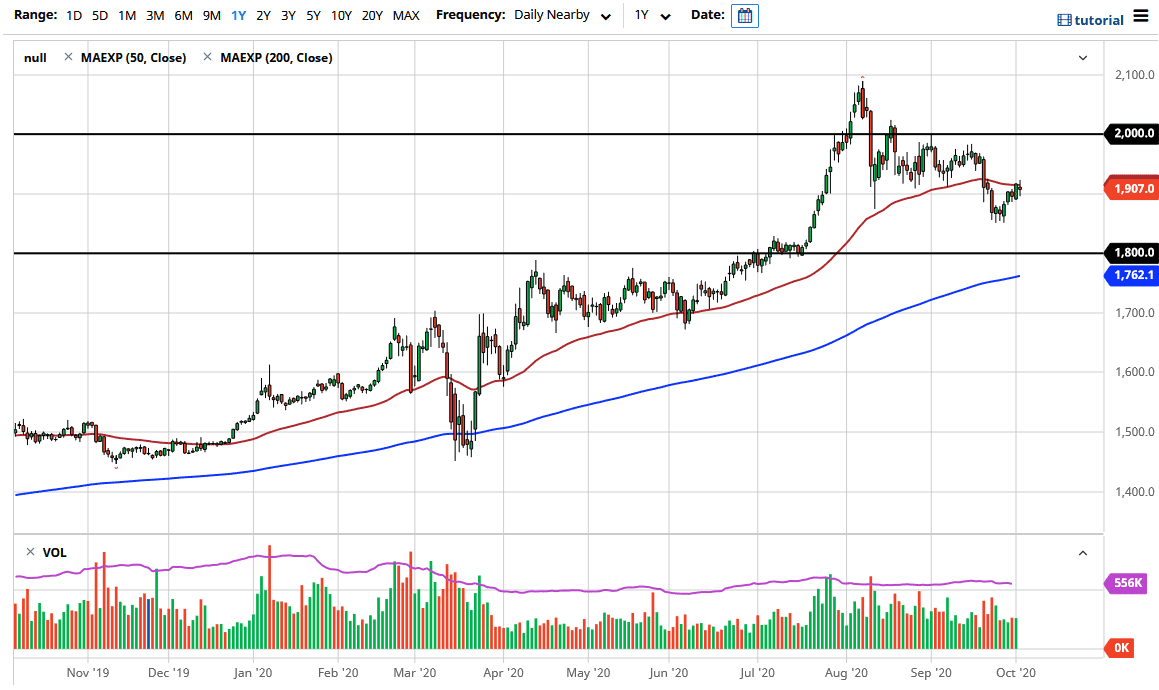The height and width of the screenshot is (690, 1159).
Task: Open the tutorial link
Action: click(x=1098, y=20)
